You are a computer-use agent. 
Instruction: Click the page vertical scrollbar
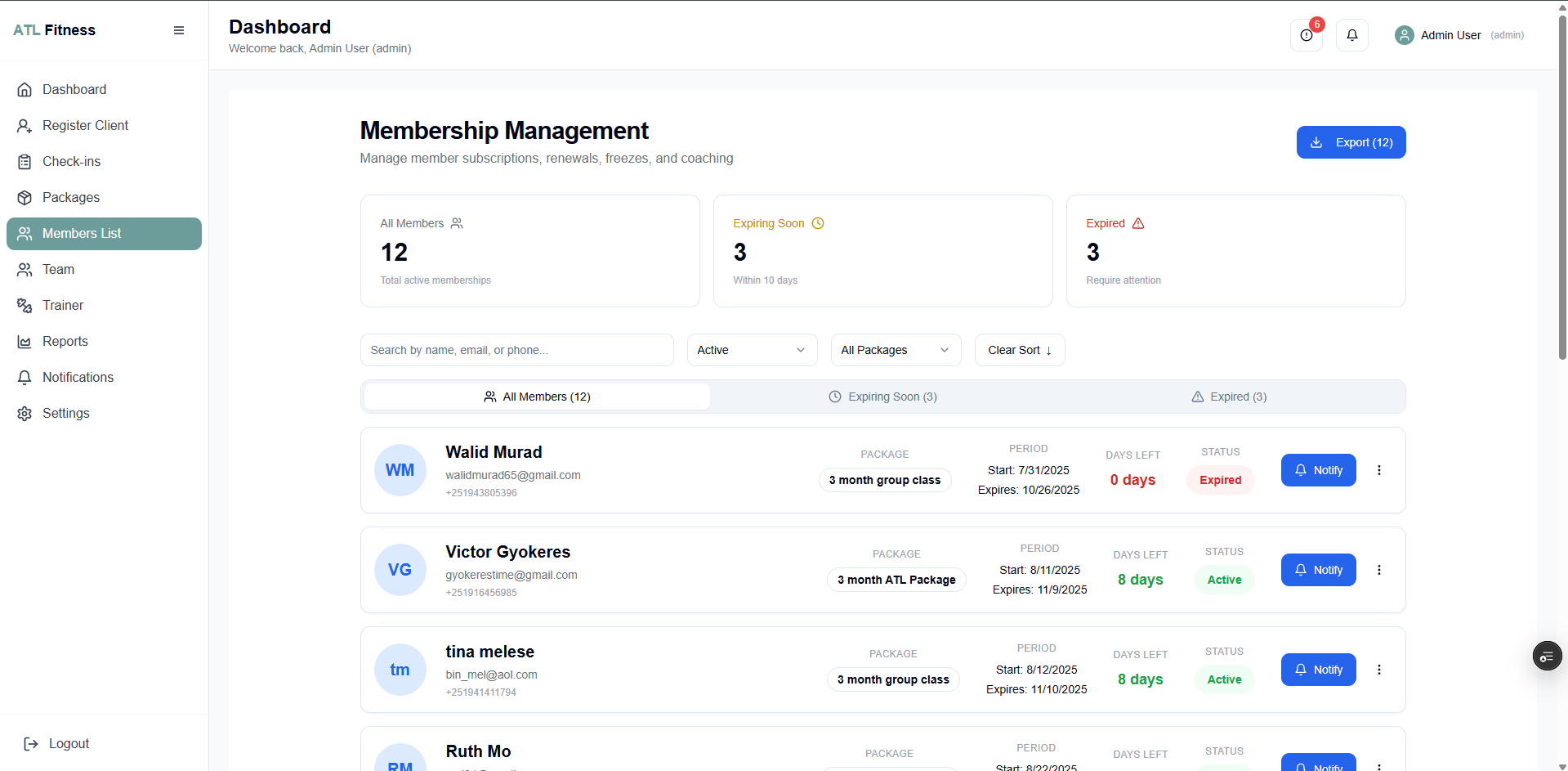[x=1562, y=188]
